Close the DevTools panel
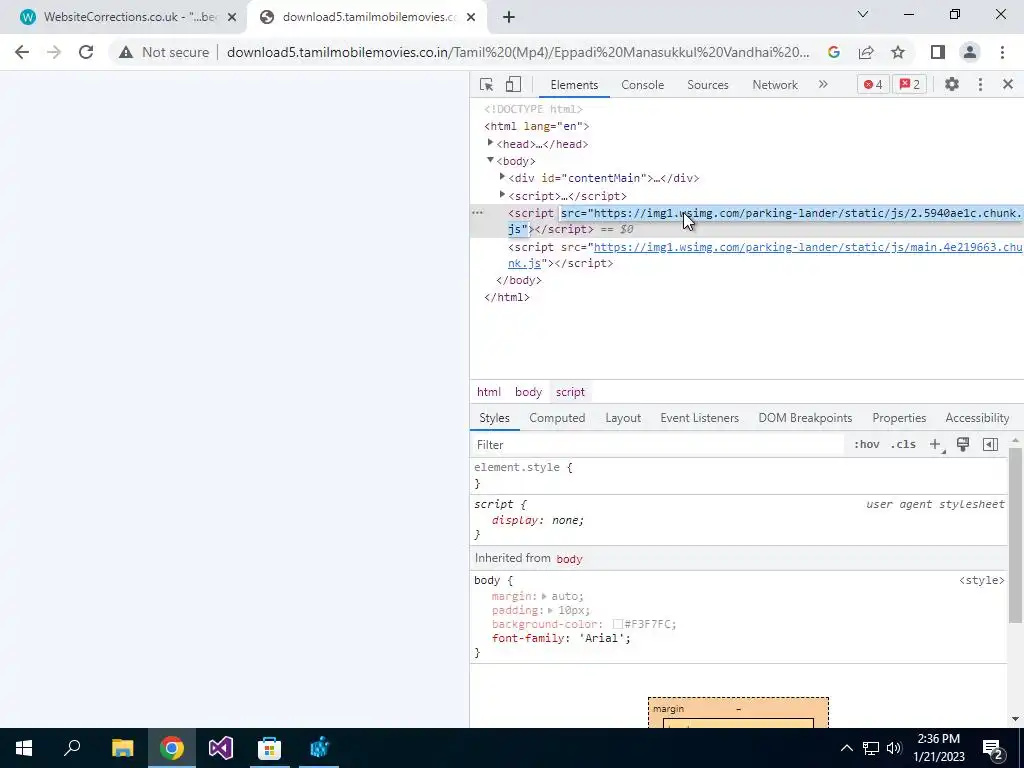 tap(1008, 84)
